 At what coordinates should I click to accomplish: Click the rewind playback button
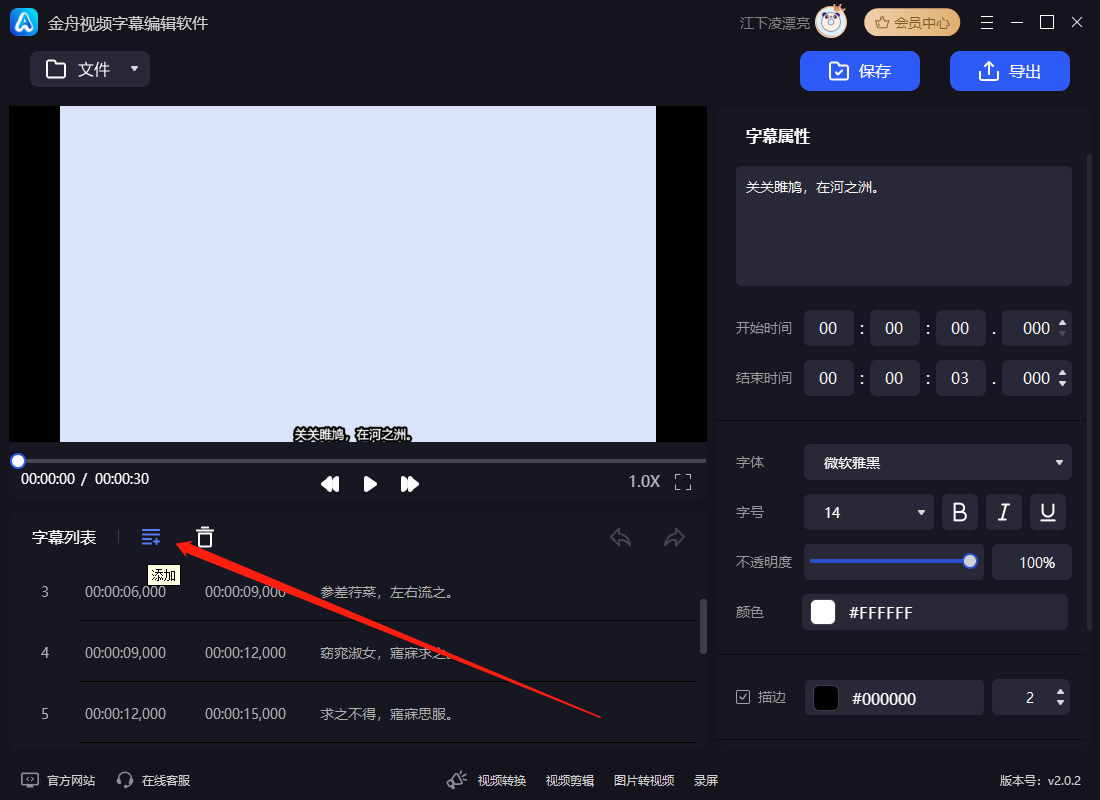330,484
